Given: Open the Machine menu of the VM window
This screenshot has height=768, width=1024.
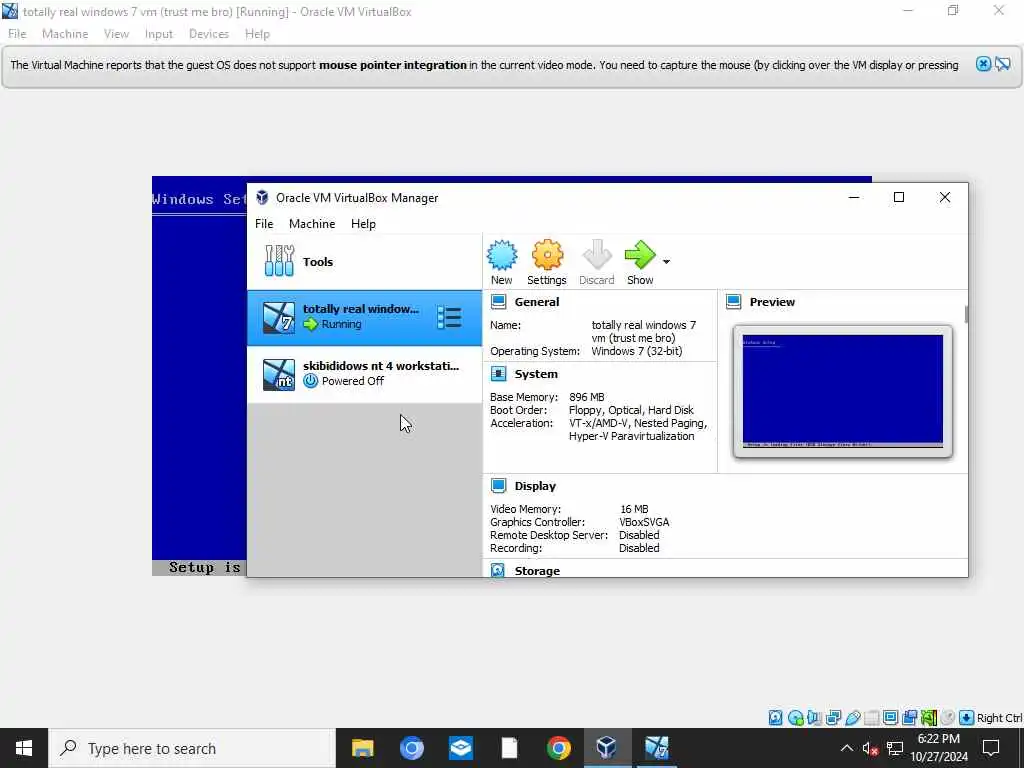Looking at the screenshot, I should pyautogui.click(x=65, y=34).
